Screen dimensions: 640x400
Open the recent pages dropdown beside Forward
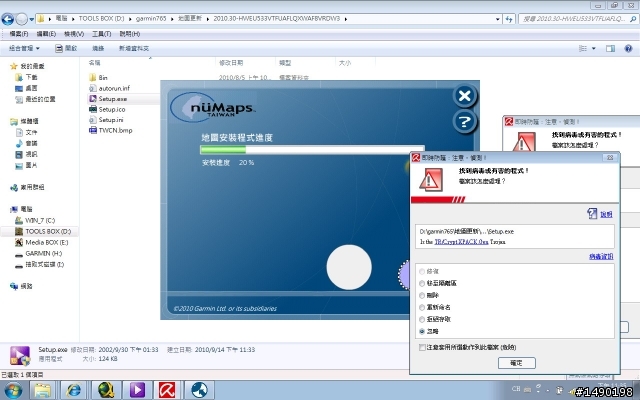pos(31,19)
